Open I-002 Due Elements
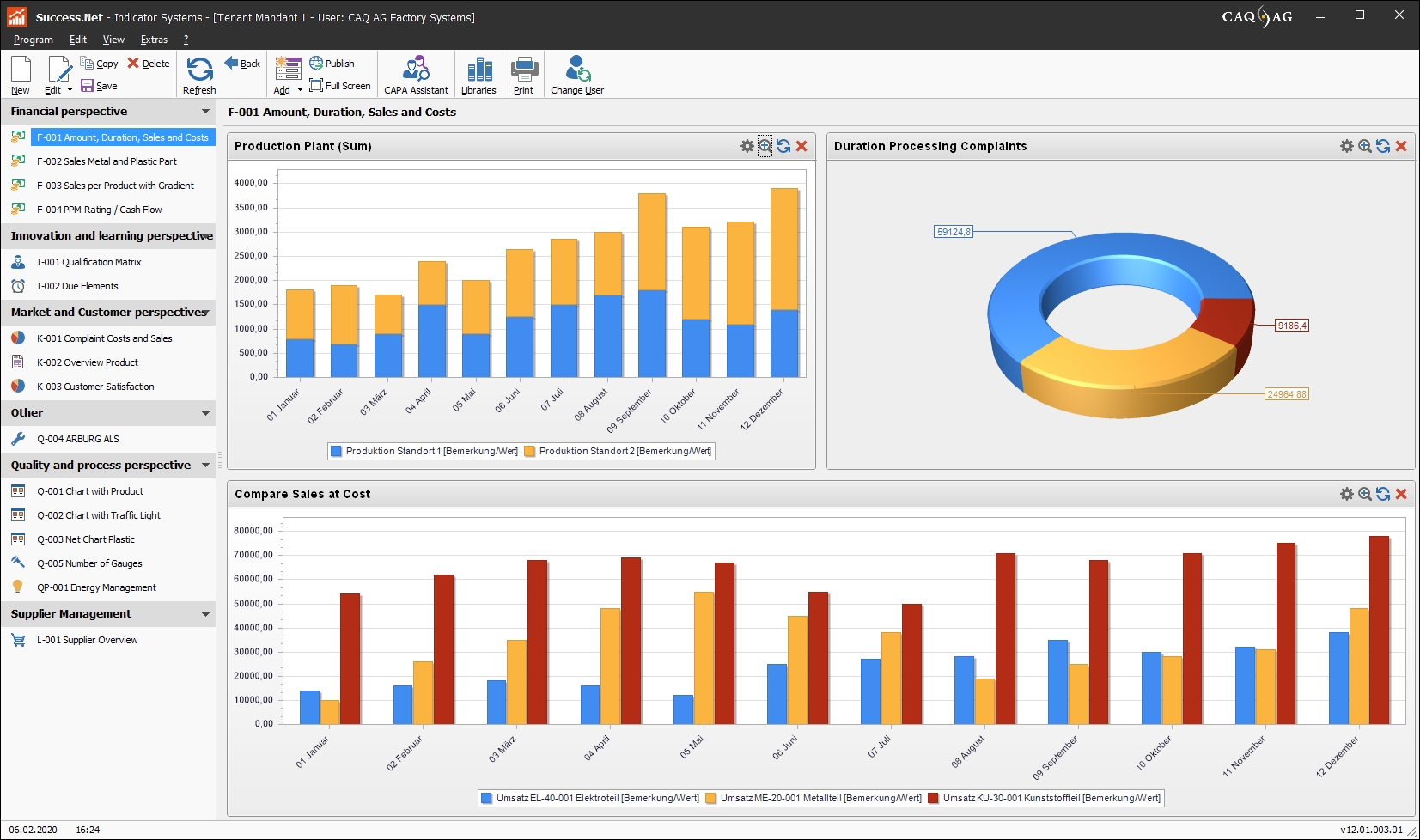 (x=77, y=286)
